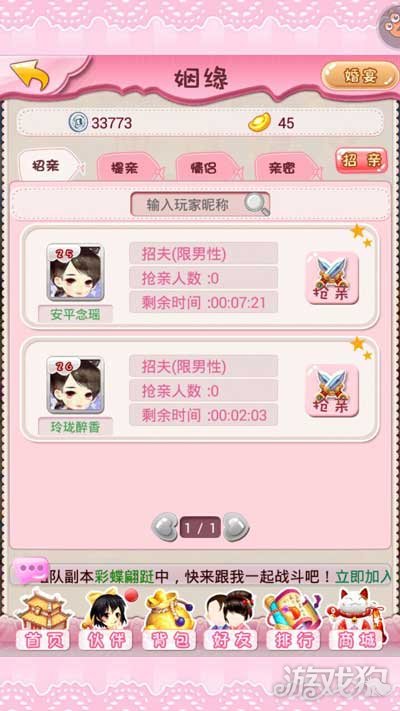This screenshot has height=711, width=400.
Task: Open 安平念瑶 player avatar
Action: tap(76, 273)
